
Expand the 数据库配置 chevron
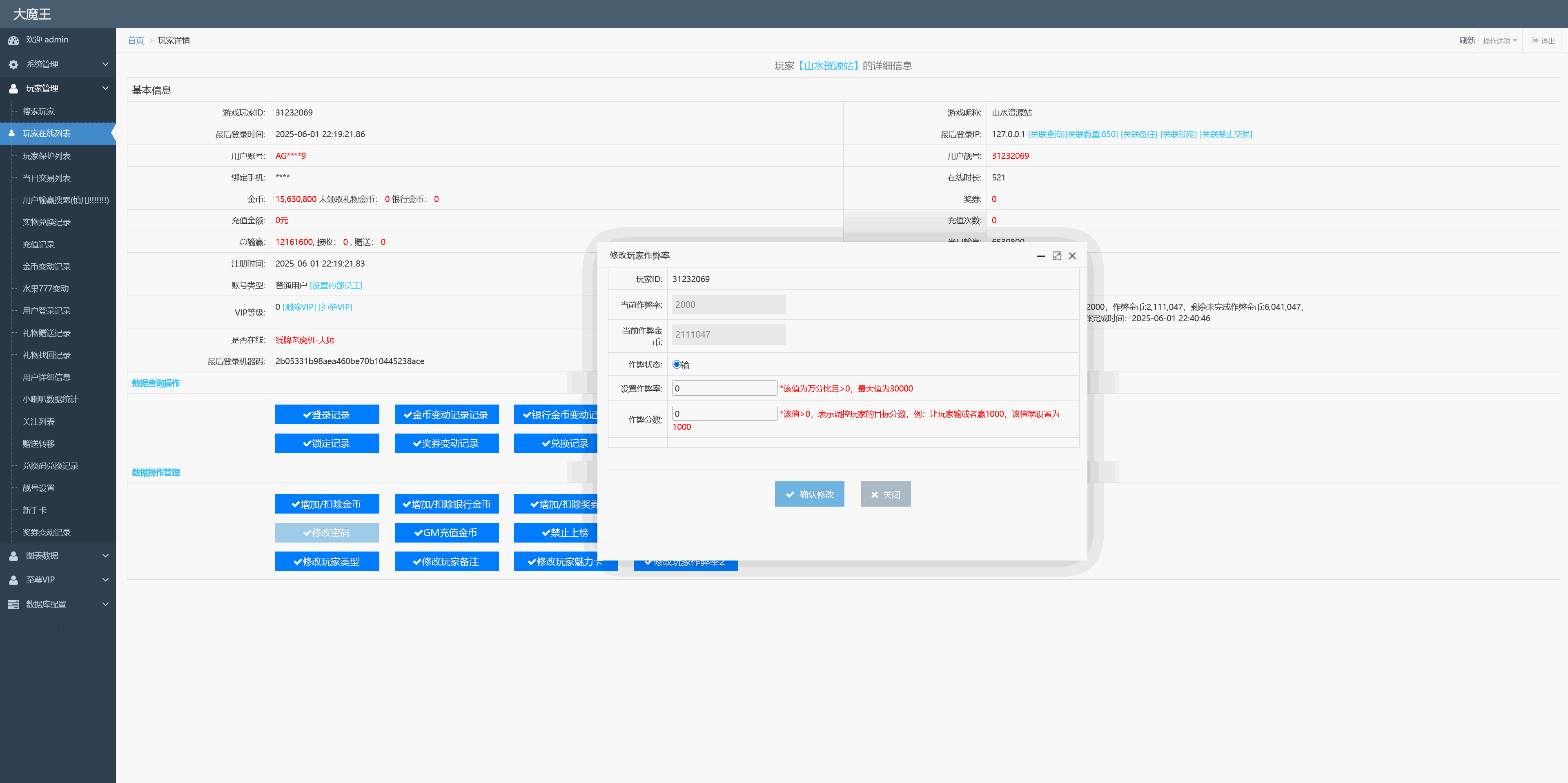(x=105, y=604)
